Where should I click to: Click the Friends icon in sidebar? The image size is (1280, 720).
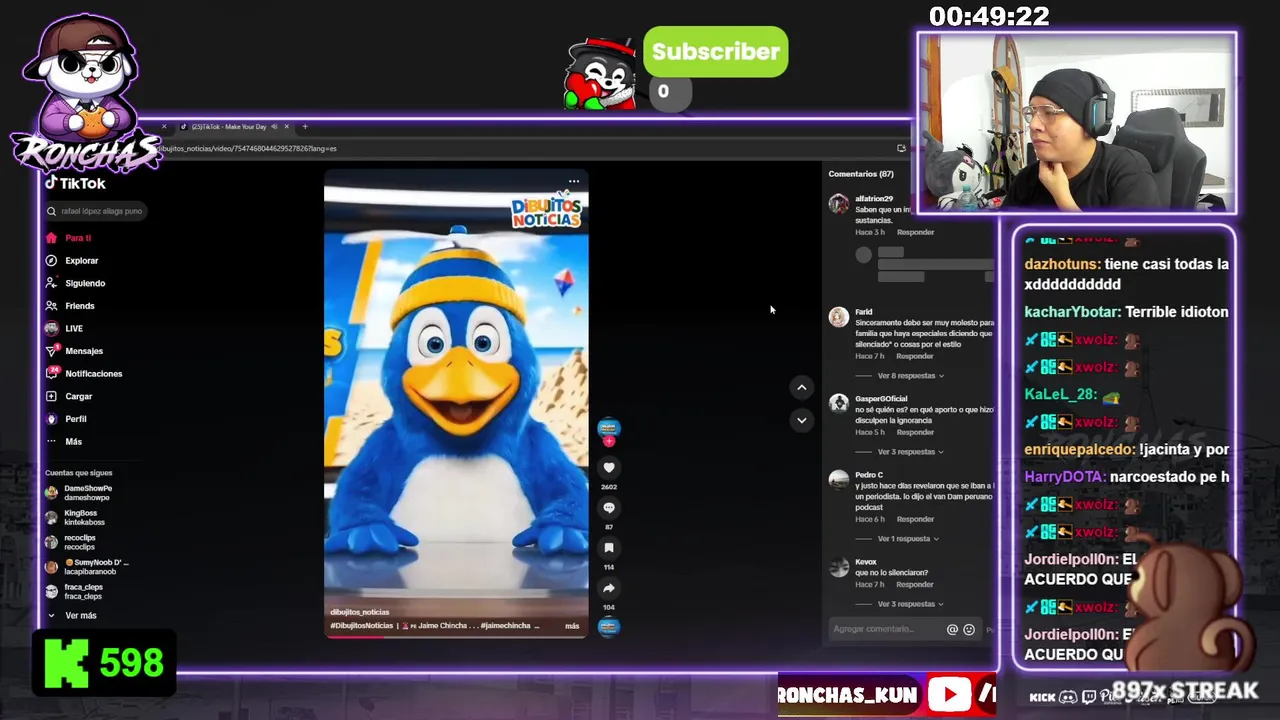pos(51,306)
